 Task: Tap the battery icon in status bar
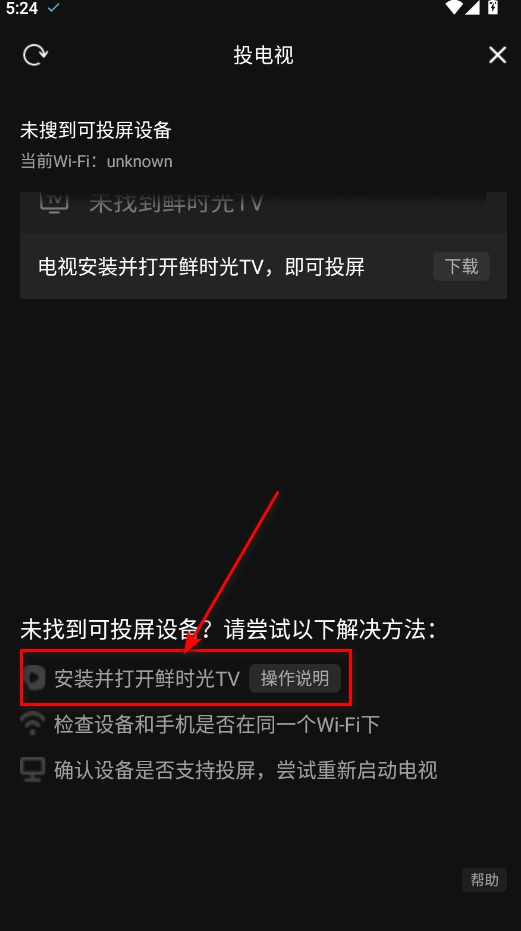(x=492, y=7)
